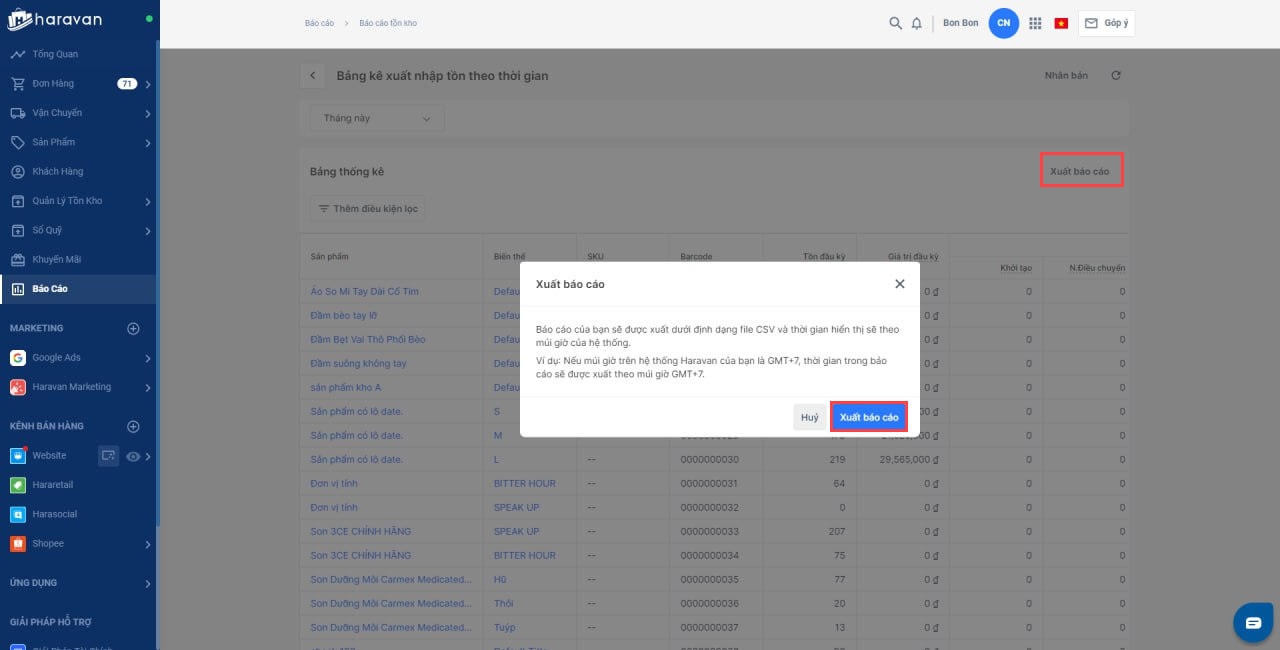
Task: Open the notifications bell
Action: pos(917,23)
